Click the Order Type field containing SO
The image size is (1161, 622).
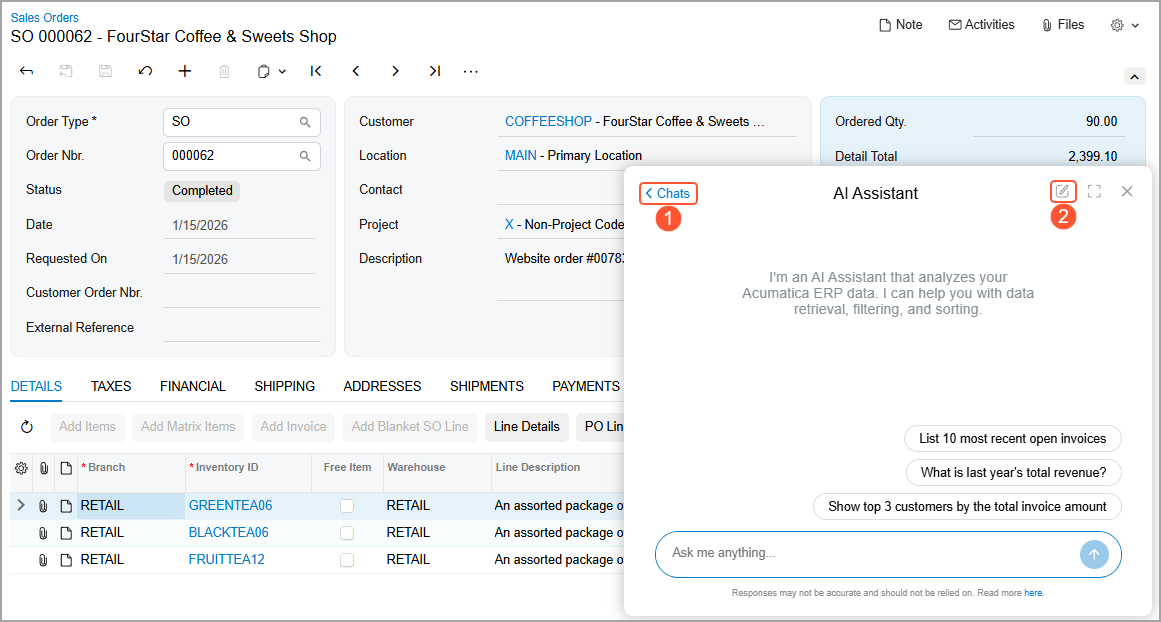242,122
